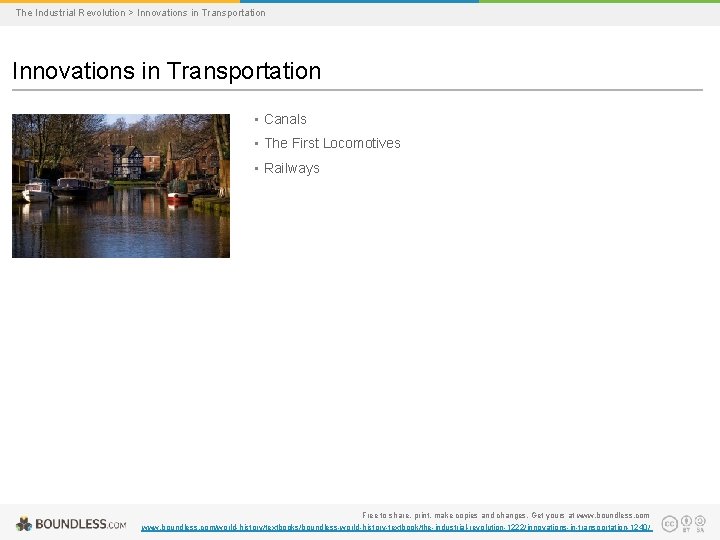Click the CC Attribution BY icon
Image resolution: width=720 pixels, height=540 pixels.
pyautogui.click(x=686, y=523)
